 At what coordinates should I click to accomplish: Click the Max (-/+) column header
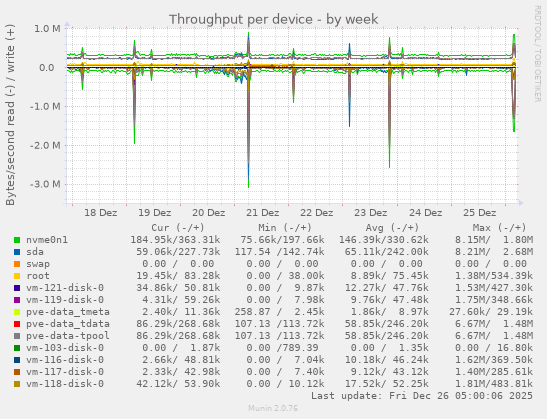[x=499, y=228]
